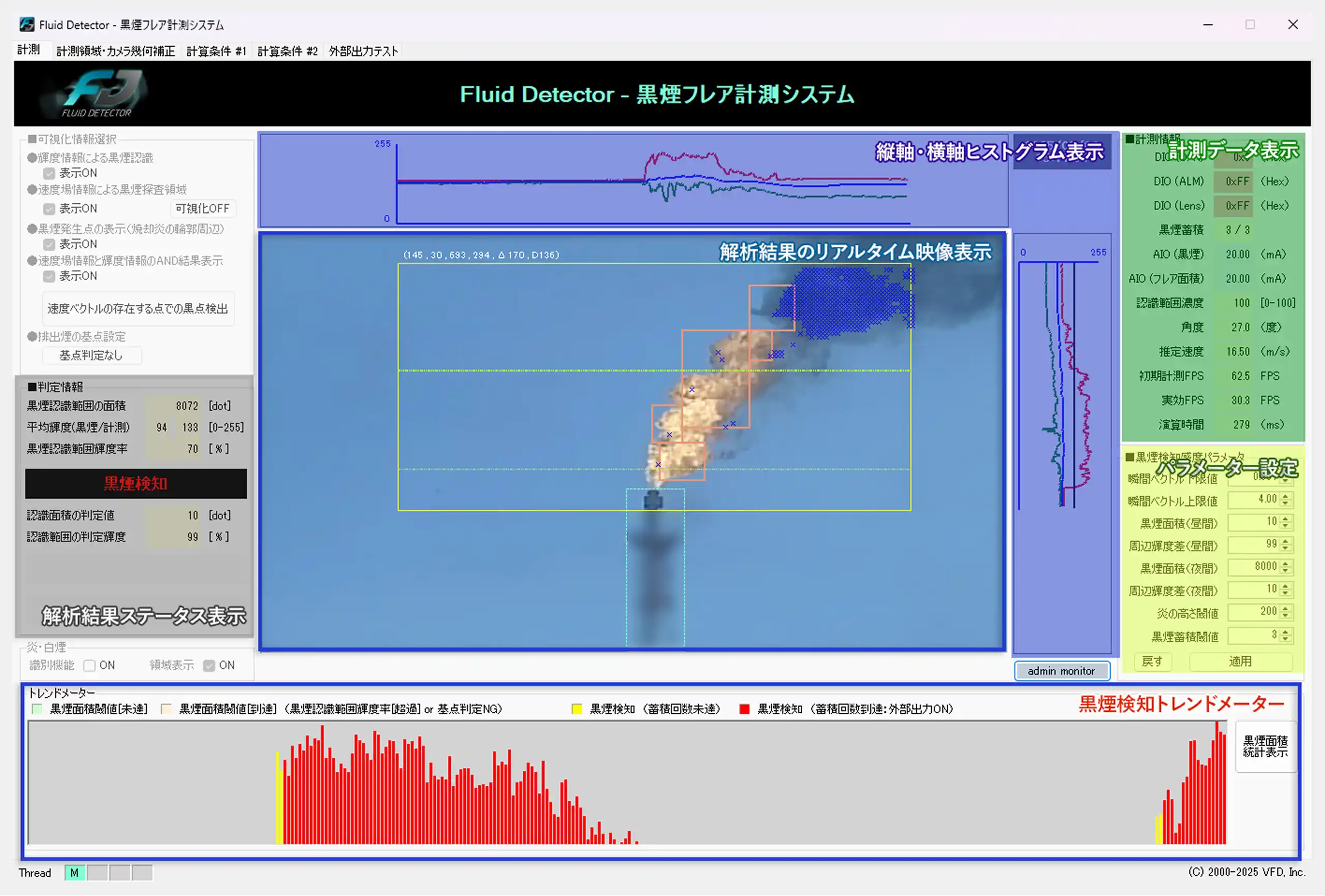Increase 炎の高さ閾値 with up arrow
Image resolution: width=1325 pixels, height=896 pixels.
tap(1285, 609)
